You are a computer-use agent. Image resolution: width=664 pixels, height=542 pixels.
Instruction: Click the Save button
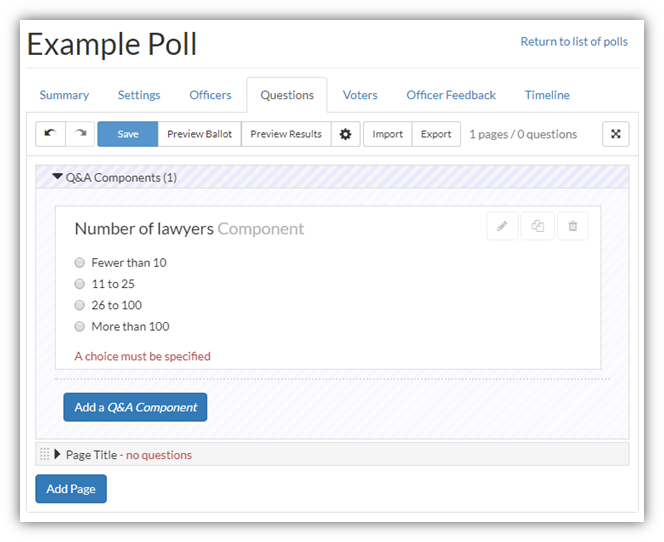[128, 134]
